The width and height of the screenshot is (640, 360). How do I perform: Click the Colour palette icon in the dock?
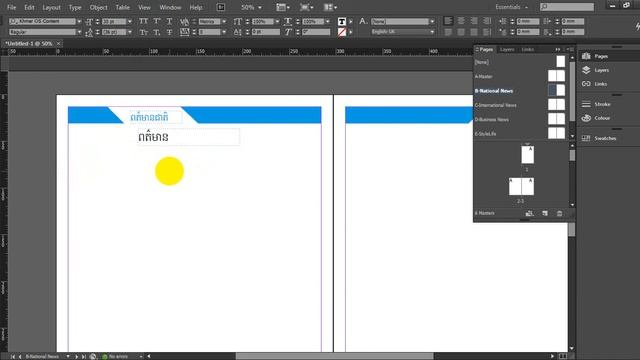586,118
